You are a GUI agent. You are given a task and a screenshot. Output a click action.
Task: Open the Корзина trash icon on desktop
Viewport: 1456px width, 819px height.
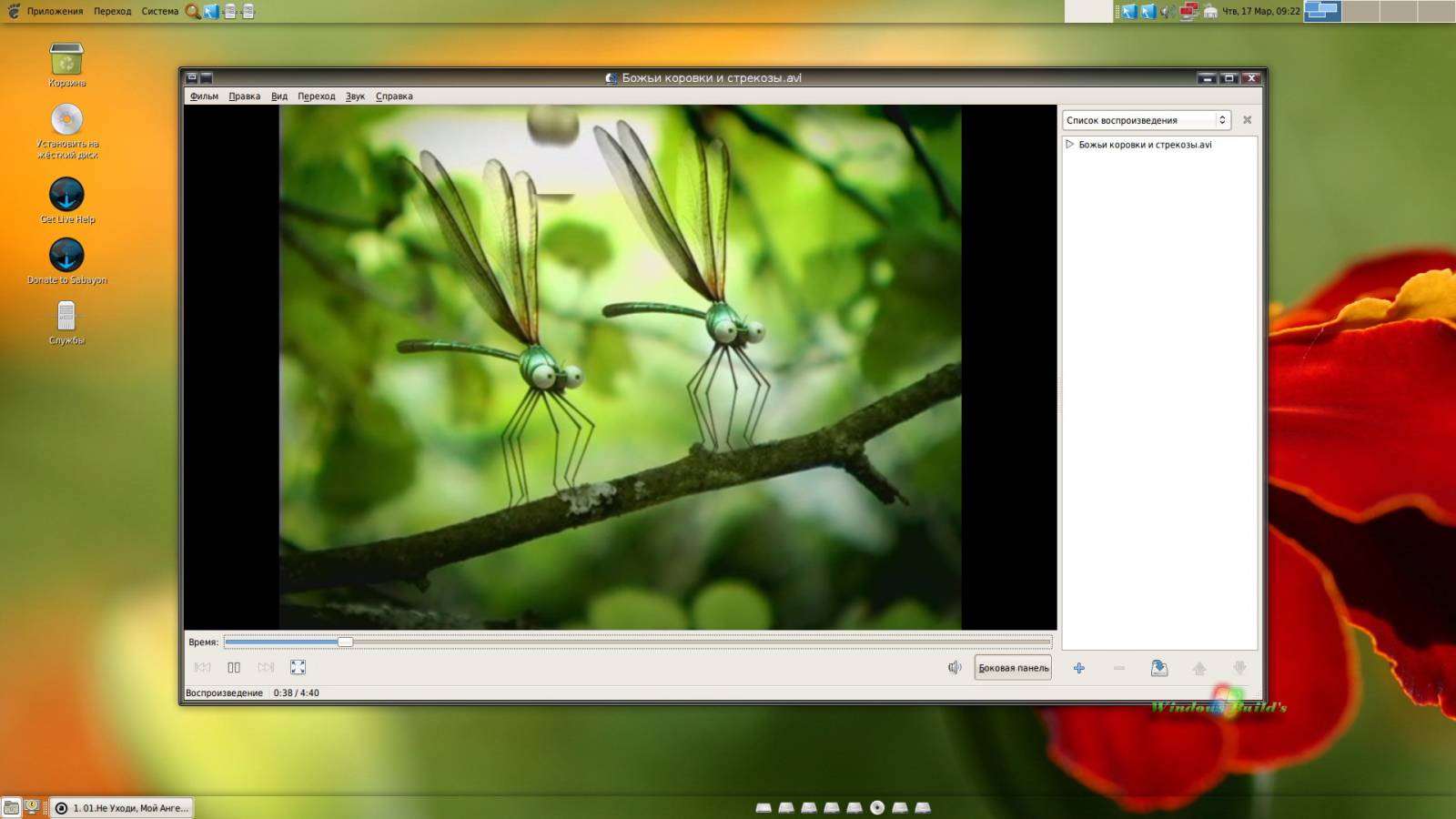(x=66, y=60)
